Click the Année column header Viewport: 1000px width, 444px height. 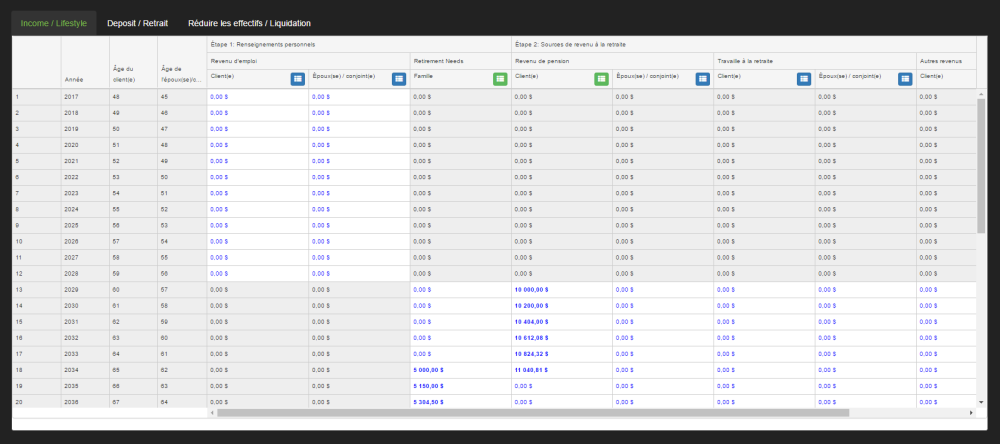coord(85,62)
